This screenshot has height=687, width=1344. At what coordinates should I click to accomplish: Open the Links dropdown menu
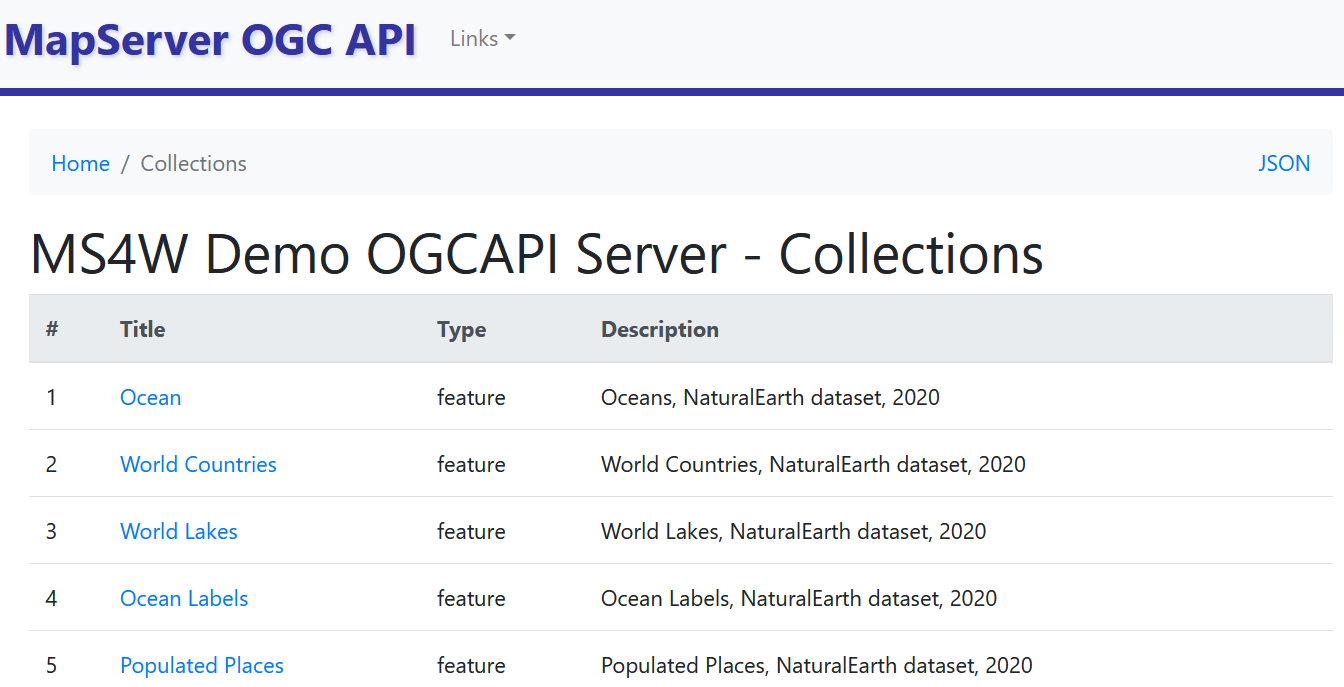[x=482, y=39]
